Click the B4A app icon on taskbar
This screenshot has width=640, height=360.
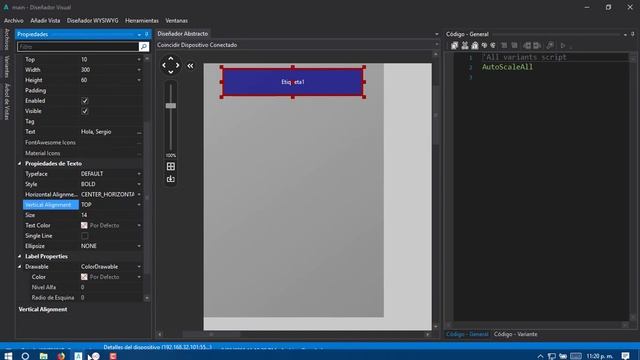click(x=78, y=356)
